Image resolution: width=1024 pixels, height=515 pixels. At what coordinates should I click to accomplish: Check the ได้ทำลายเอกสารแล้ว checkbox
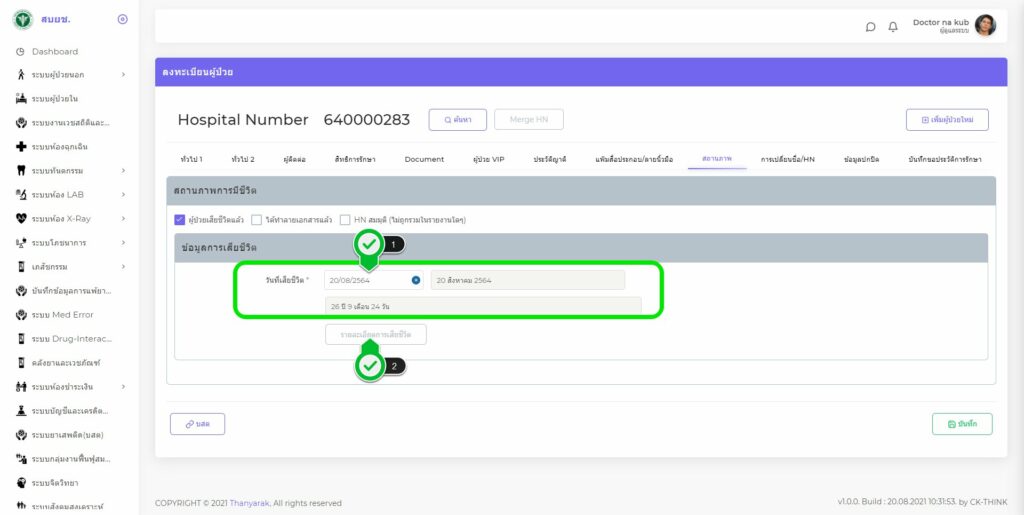(257, 219)
